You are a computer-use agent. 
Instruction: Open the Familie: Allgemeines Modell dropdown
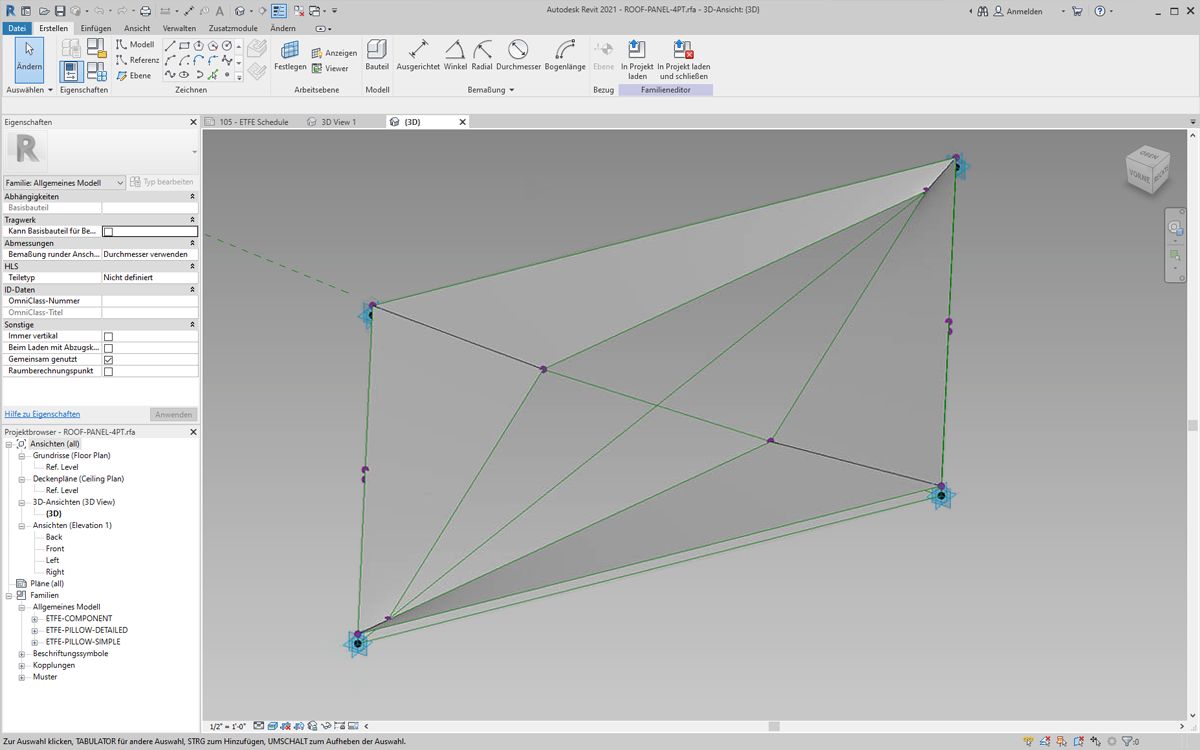click(64, 182)
